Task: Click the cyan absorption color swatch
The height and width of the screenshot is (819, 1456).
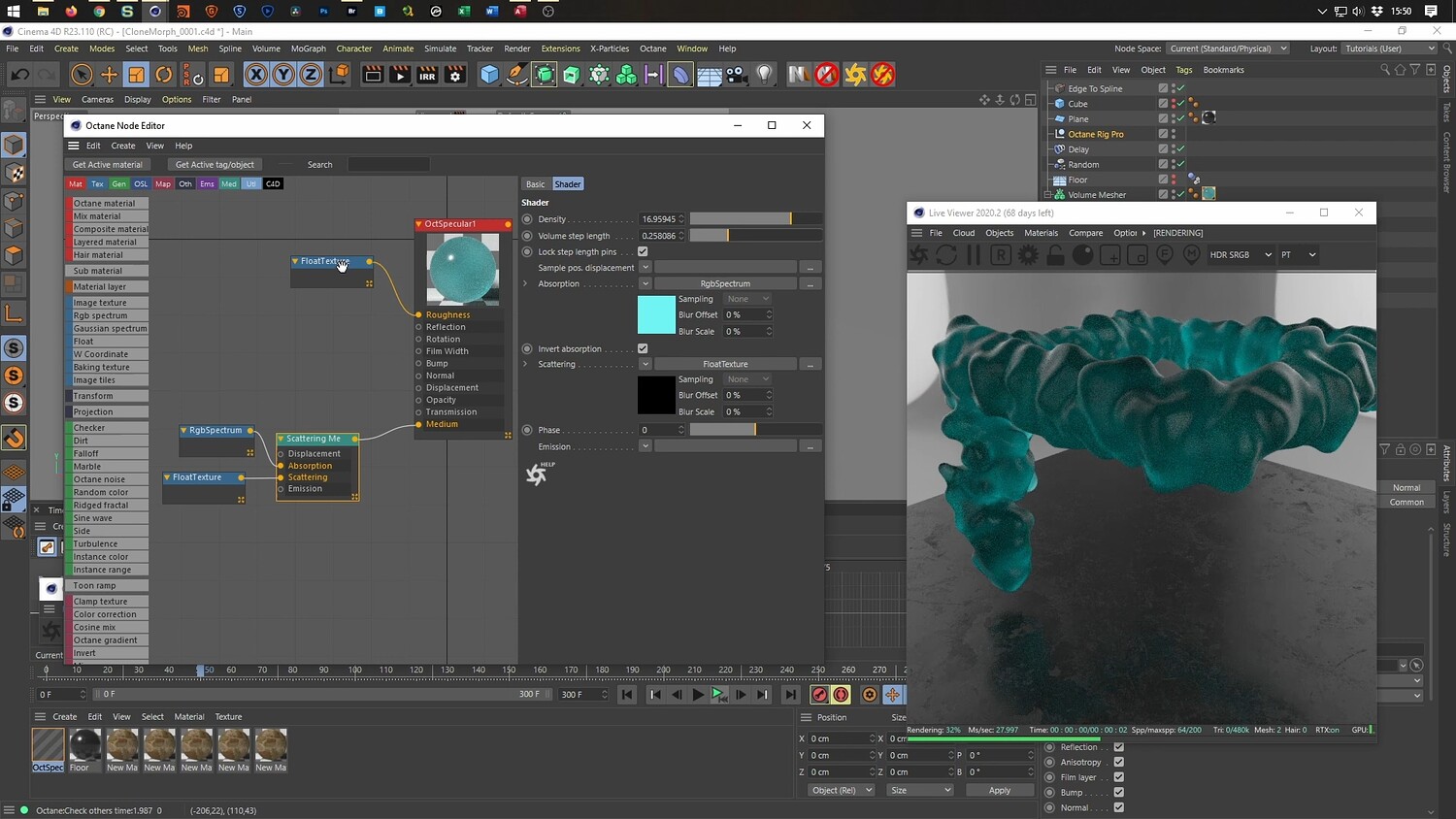Action: tap(656, 315)
